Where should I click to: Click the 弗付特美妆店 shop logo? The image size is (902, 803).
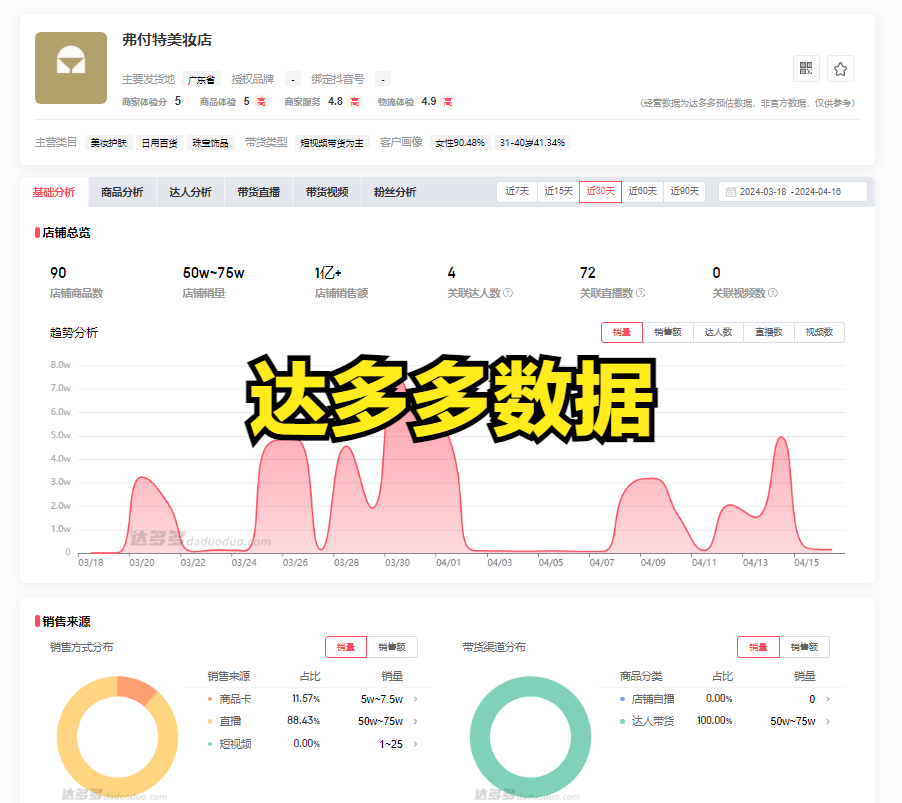[x=71, y=68]
